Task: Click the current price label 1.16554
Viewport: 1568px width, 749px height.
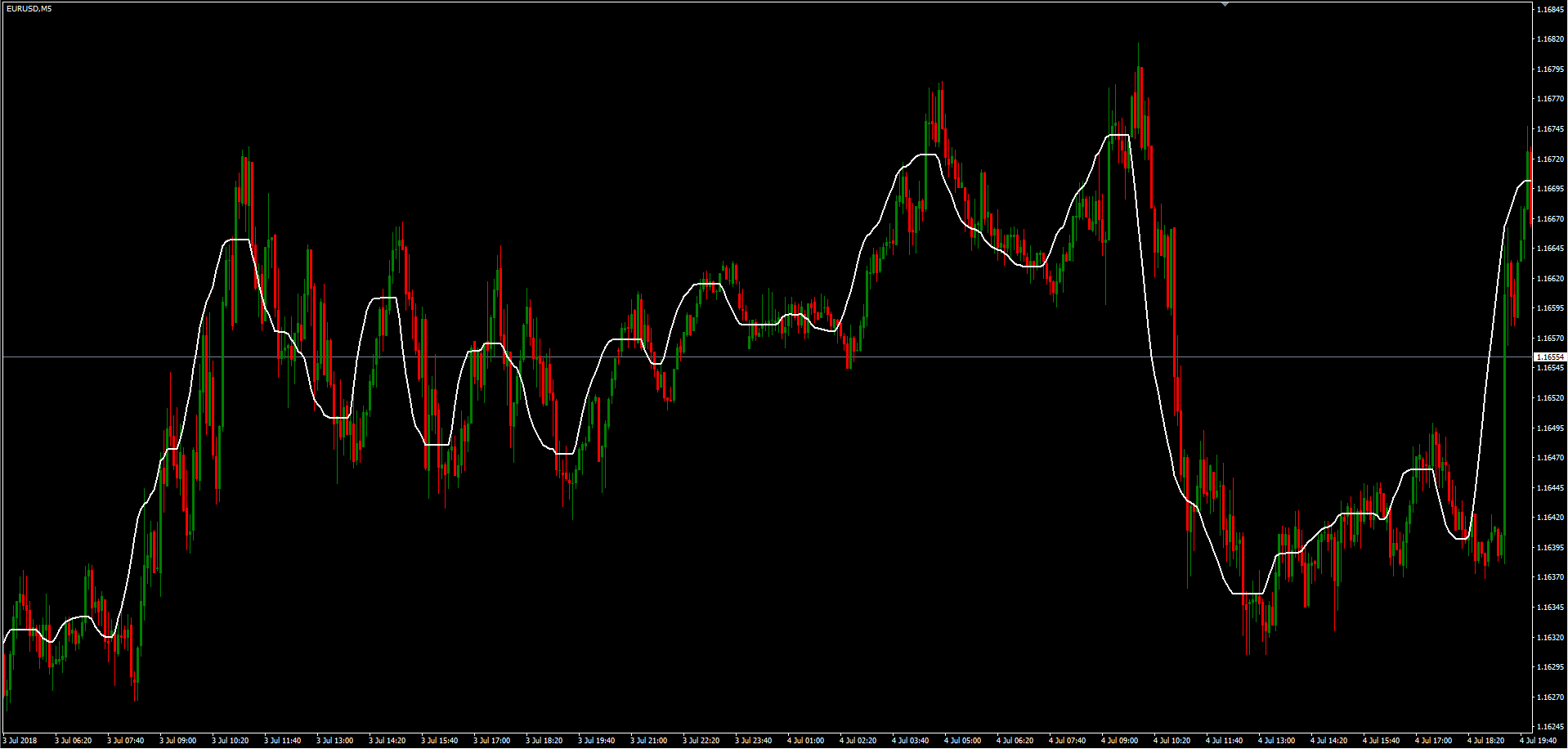Action: pos(1550,357)
